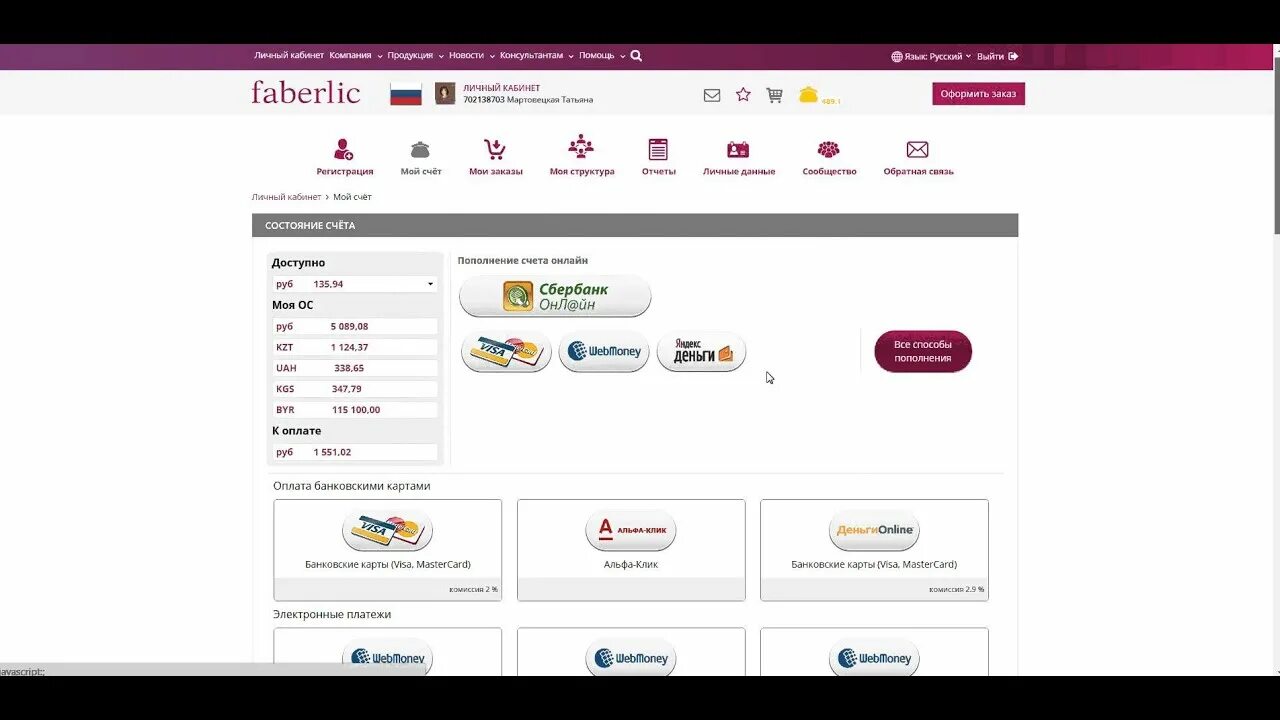This screenshot has width=1280, height=720.
Task: Click the Личный кабинет breadcrumb link
Action: point(286,197)
